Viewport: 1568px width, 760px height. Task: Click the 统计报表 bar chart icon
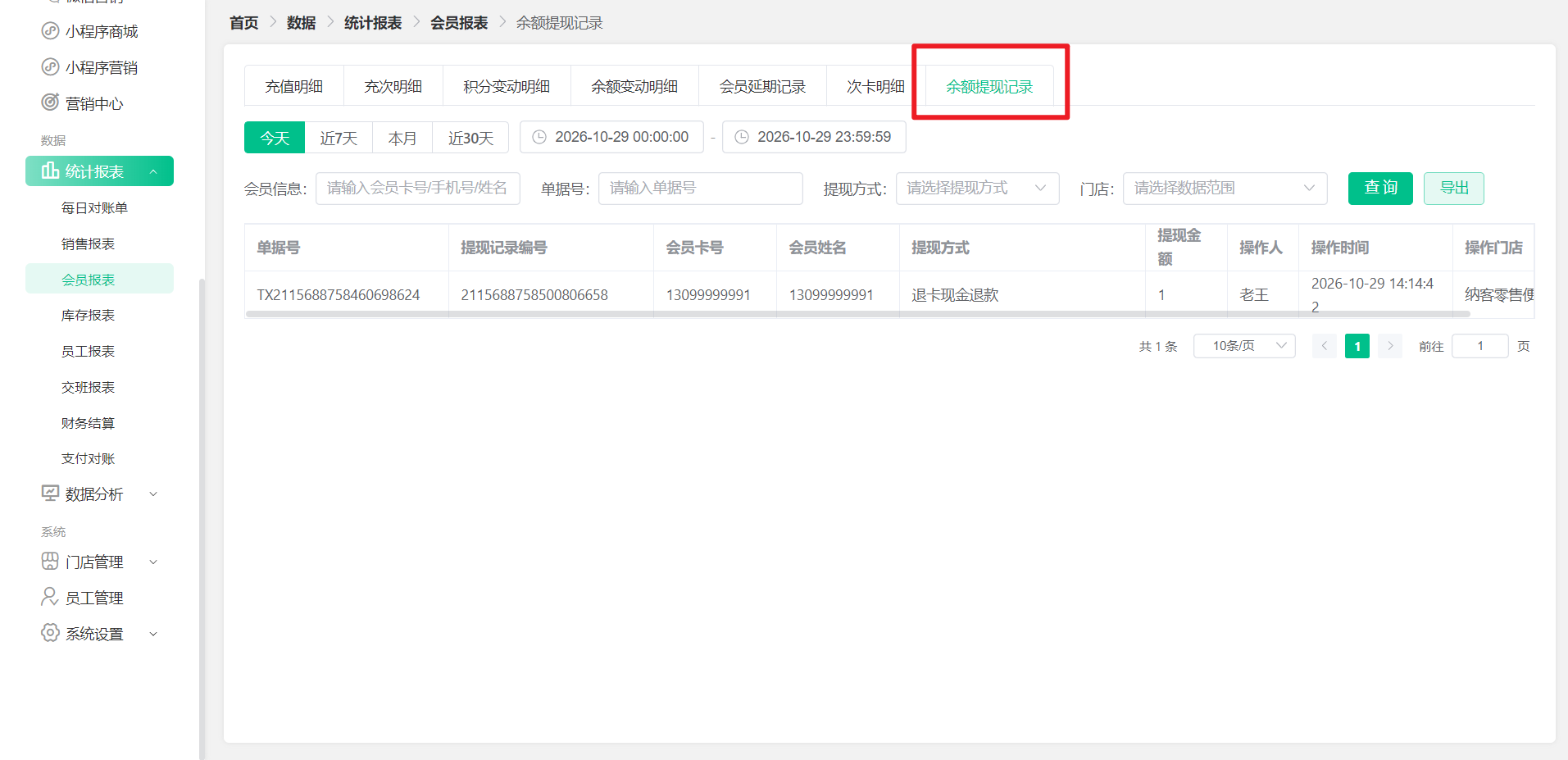(x=50, y=171)
